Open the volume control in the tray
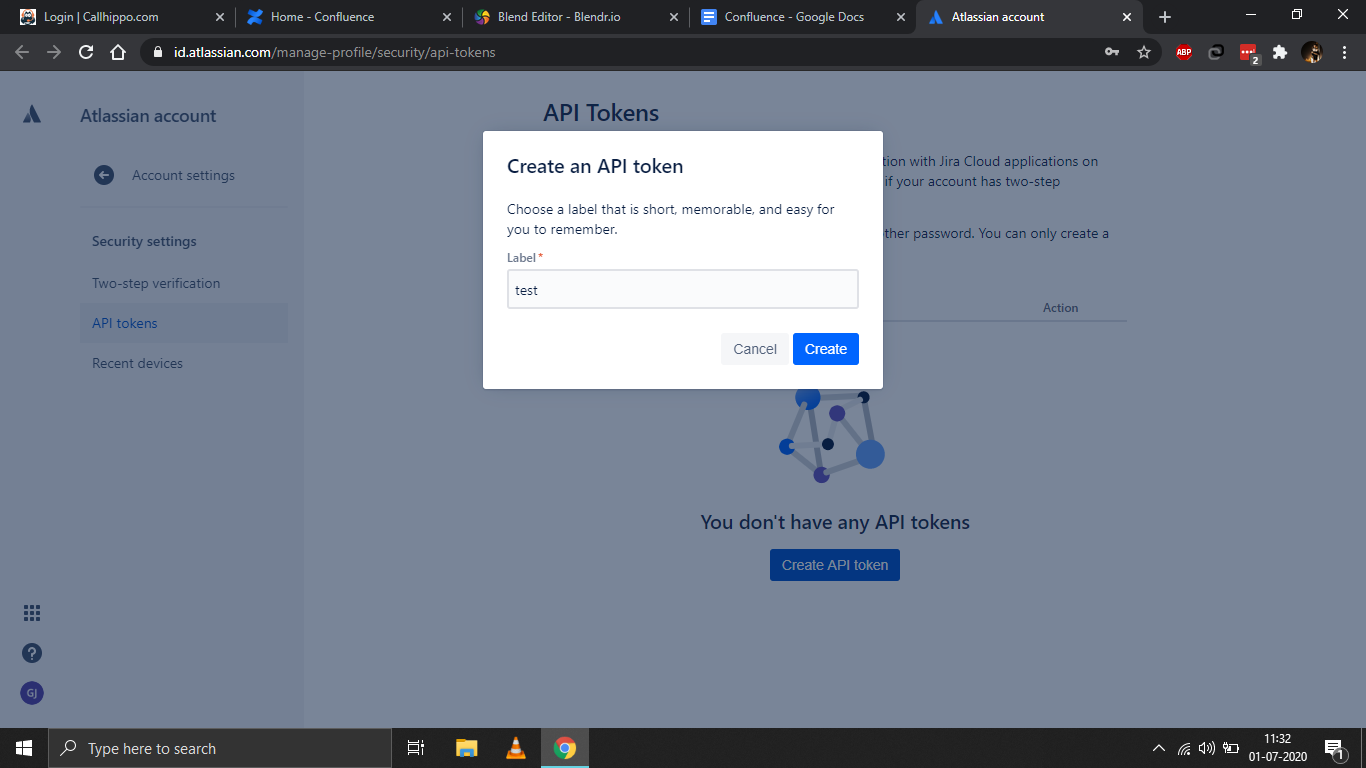Screen dimensions: 1366x768 [1207, 748]
